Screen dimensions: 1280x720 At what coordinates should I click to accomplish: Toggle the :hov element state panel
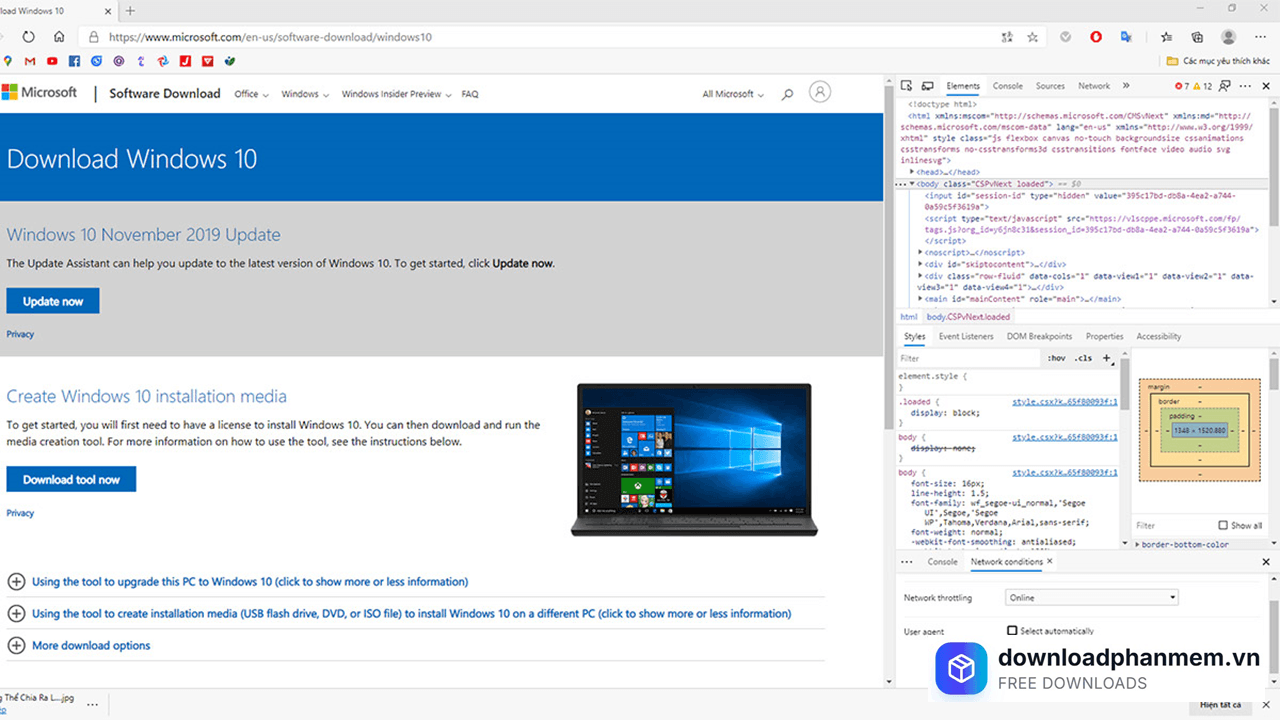(x=1056, y=358)
